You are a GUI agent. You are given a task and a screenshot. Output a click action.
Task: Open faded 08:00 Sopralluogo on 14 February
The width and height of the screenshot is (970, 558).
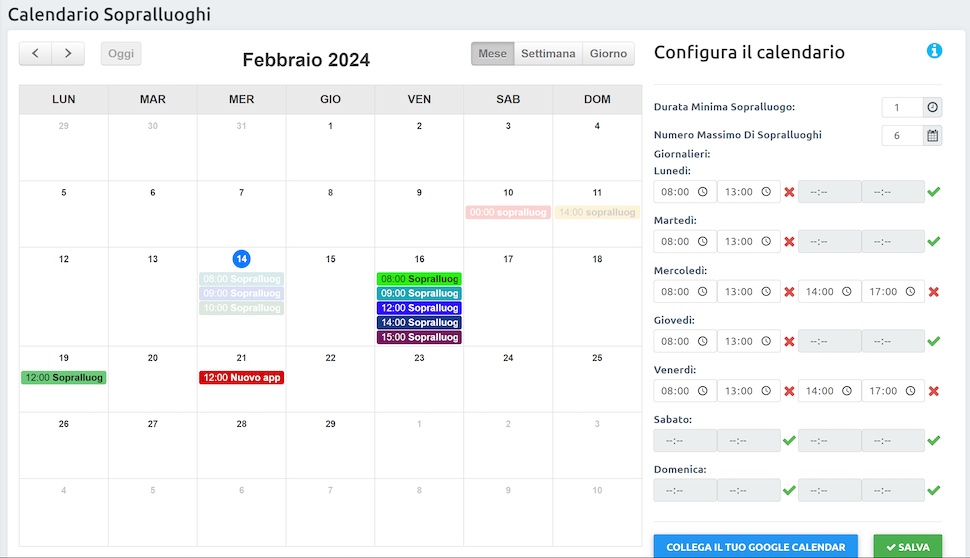tap(241, 279)
